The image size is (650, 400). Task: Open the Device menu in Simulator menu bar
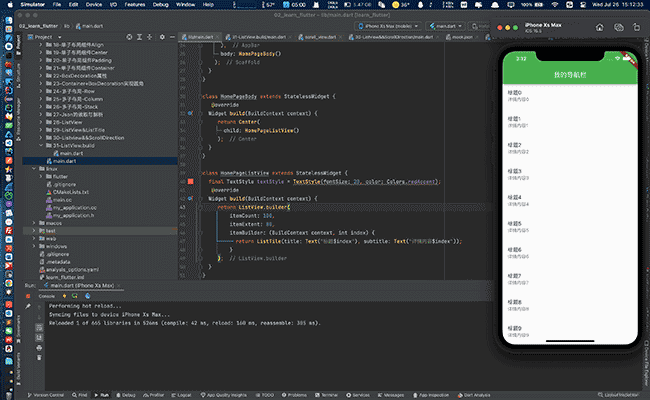[x=94, y=5]
